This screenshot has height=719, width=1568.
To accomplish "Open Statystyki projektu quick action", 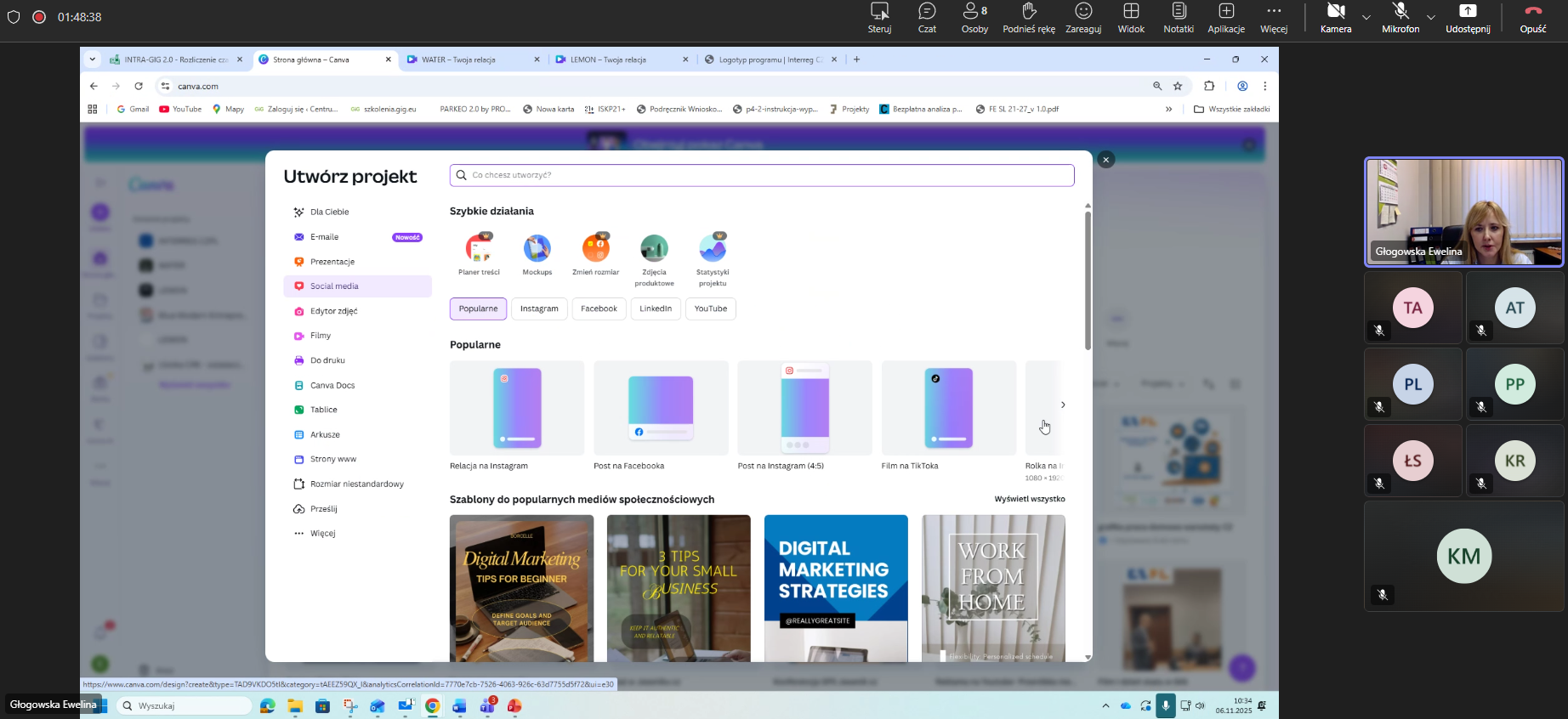I will 713,249.
